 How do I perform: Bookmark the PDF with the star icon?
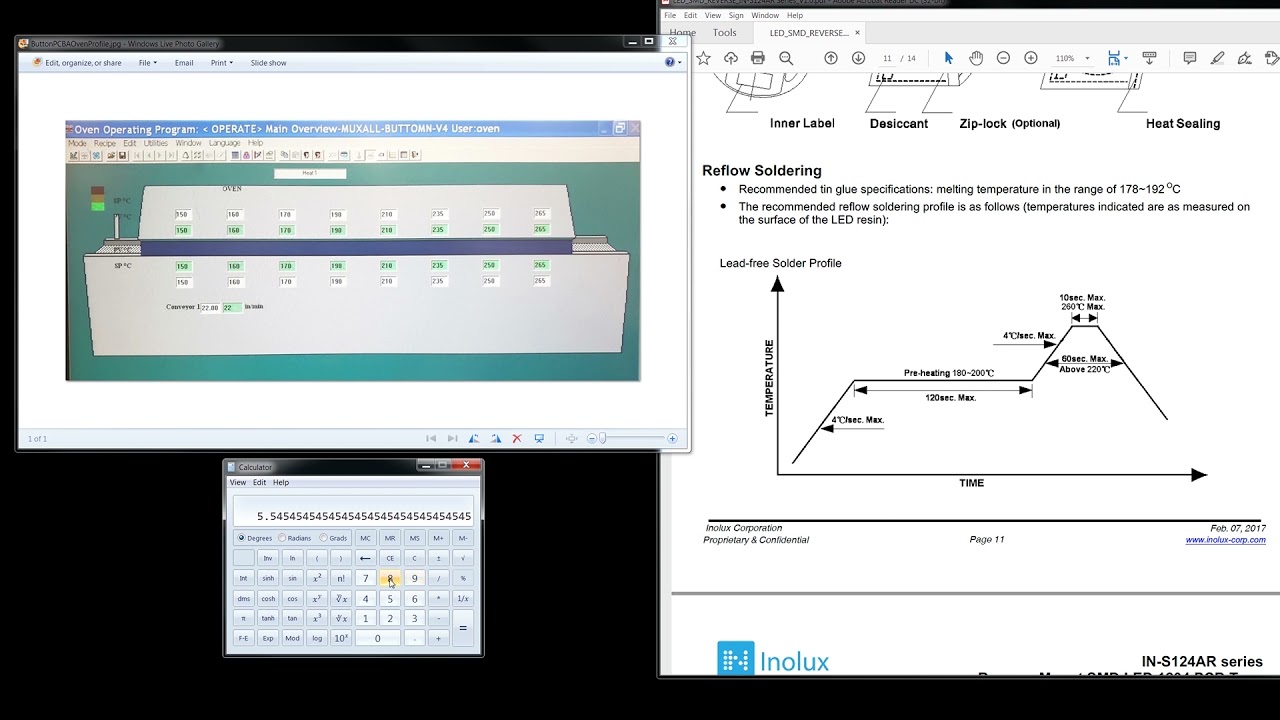(703, 58)
